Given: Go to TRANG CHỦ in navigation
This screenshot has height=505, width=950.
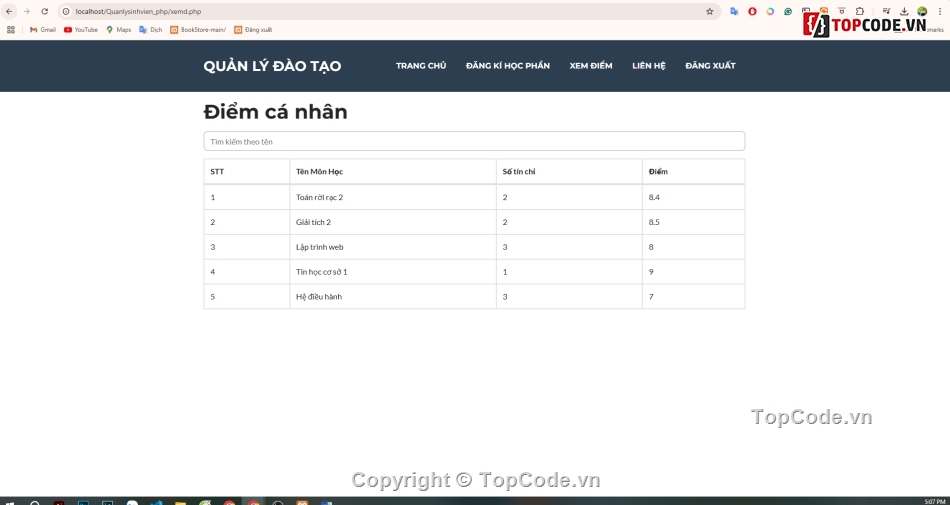Looking at the screenshot, I should [421, 65].
